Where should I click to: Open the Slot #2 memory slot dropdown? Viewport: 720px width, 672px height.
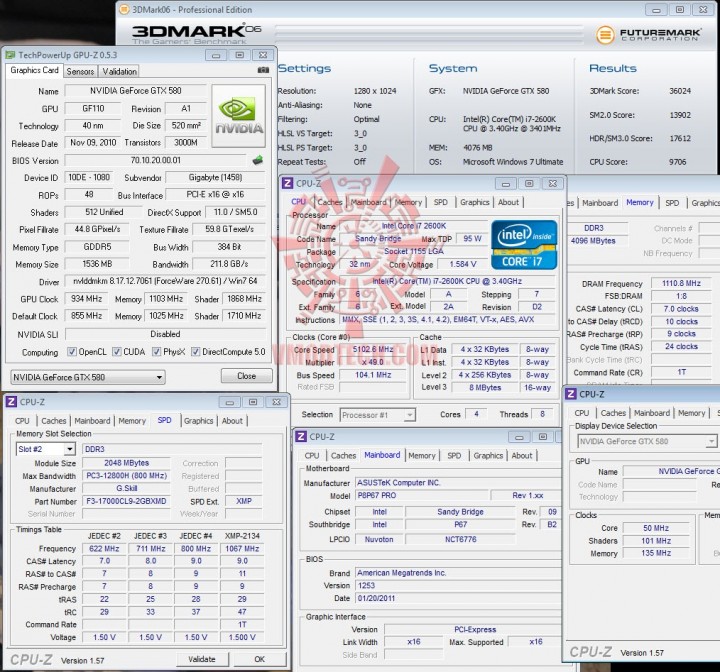point(45,449)
